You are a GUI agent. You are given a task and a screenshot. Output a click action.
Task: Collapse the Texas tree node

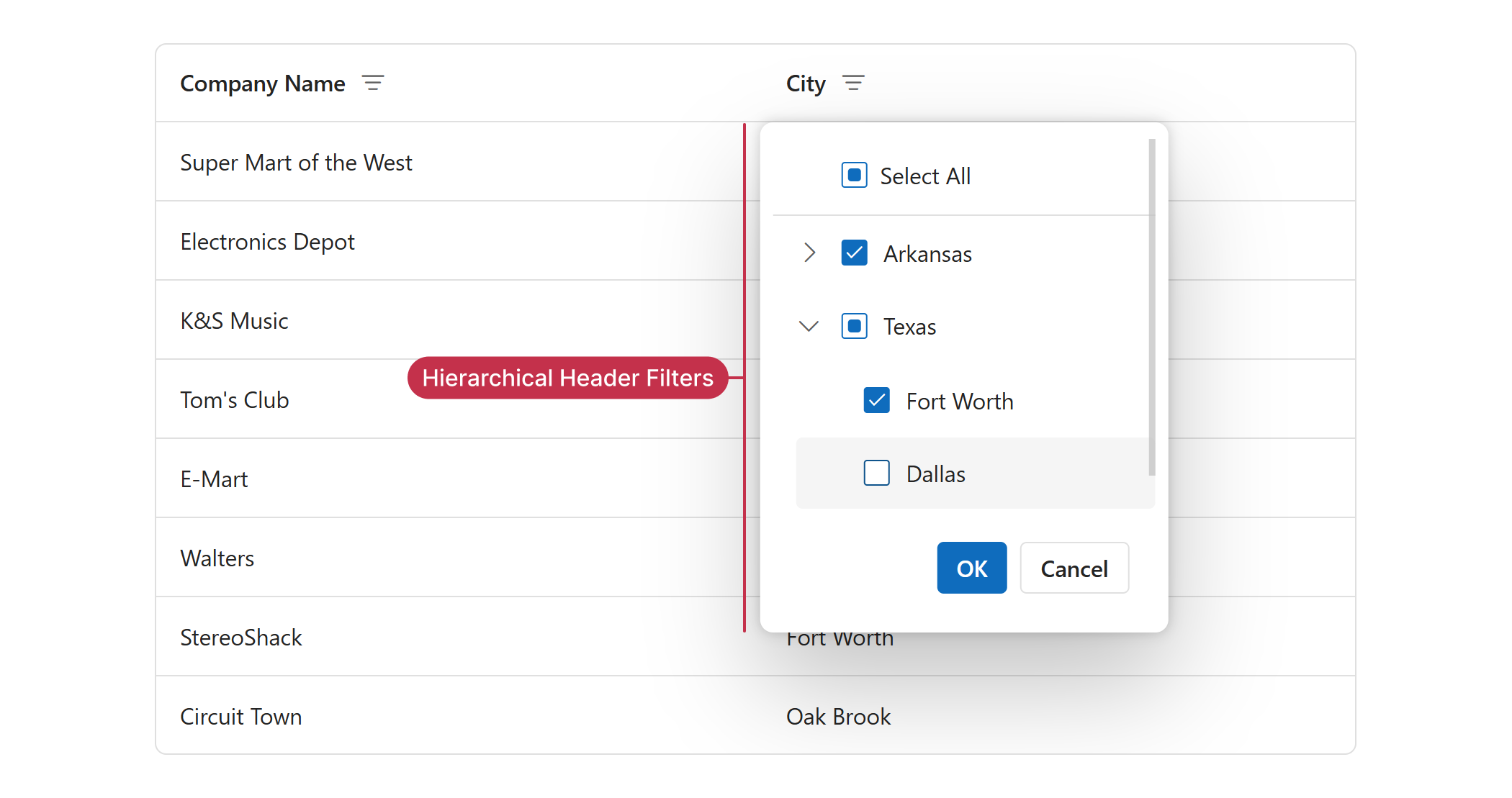point(808,326)
